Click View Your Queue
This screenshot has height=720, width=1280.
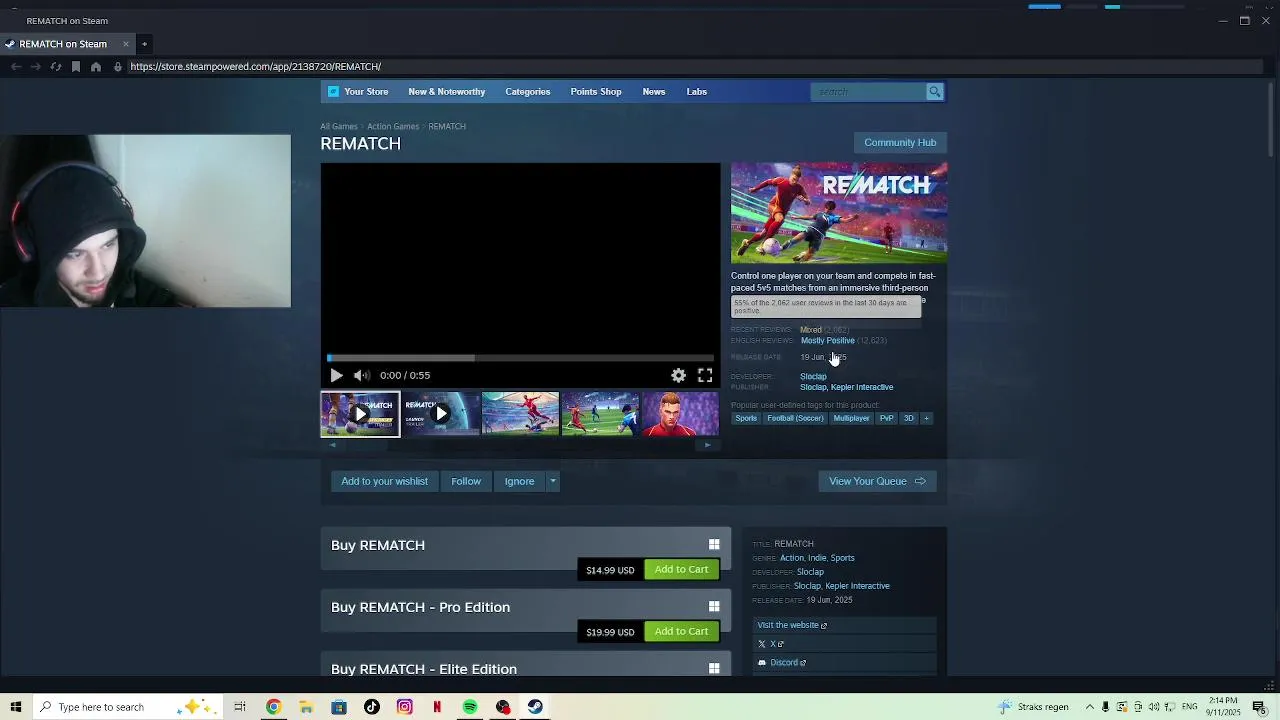pos(877,481)
